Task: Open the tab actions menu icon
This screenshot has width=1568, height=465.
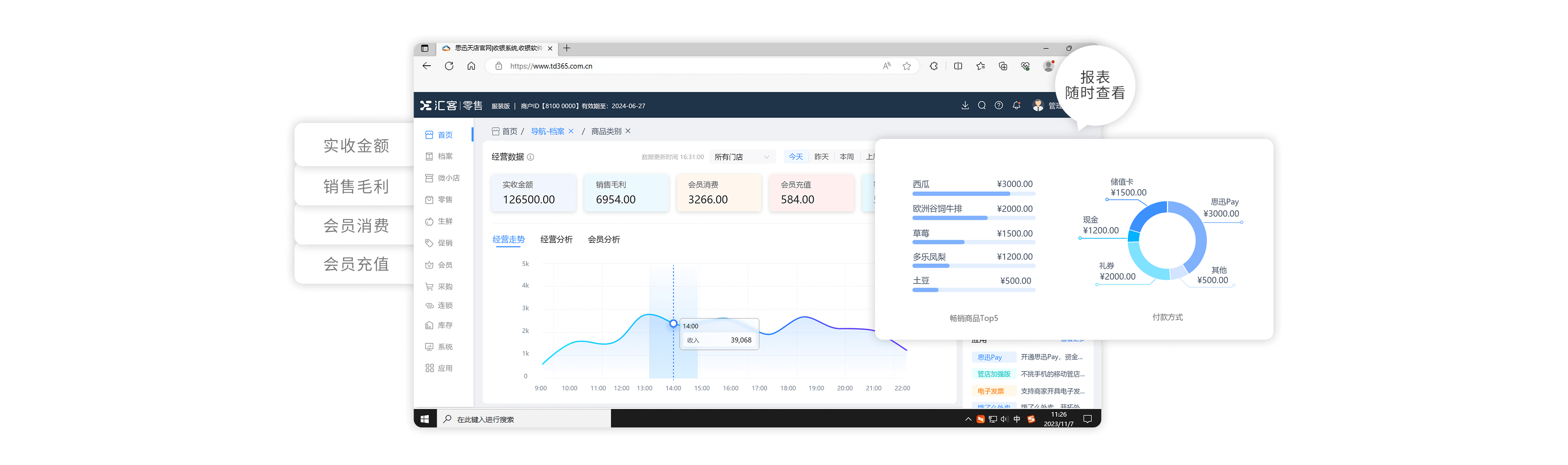Action: (x=425, y=48)
